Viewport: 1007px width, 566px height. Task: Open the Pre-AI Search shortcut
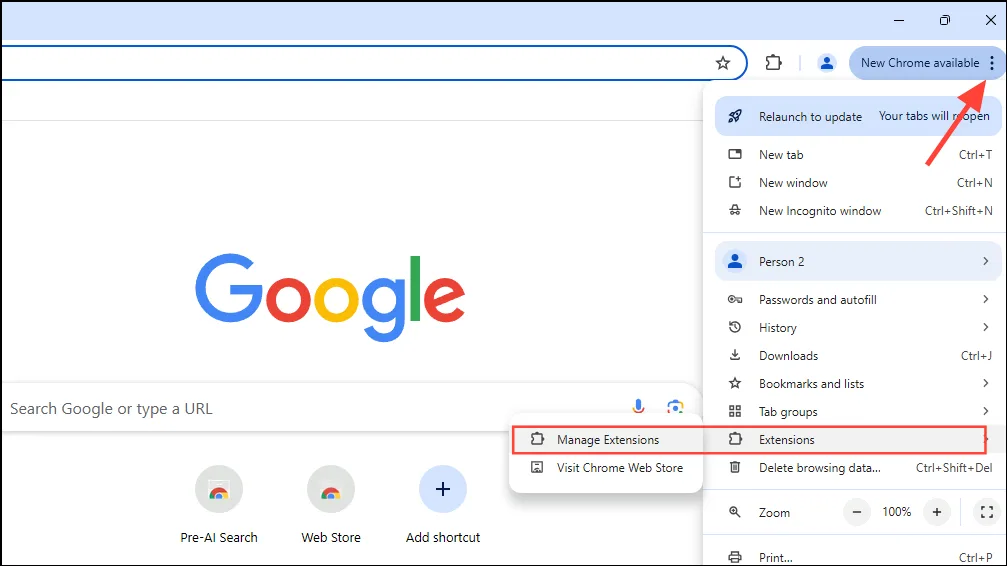pyautogui.click(x=219, y=505)
